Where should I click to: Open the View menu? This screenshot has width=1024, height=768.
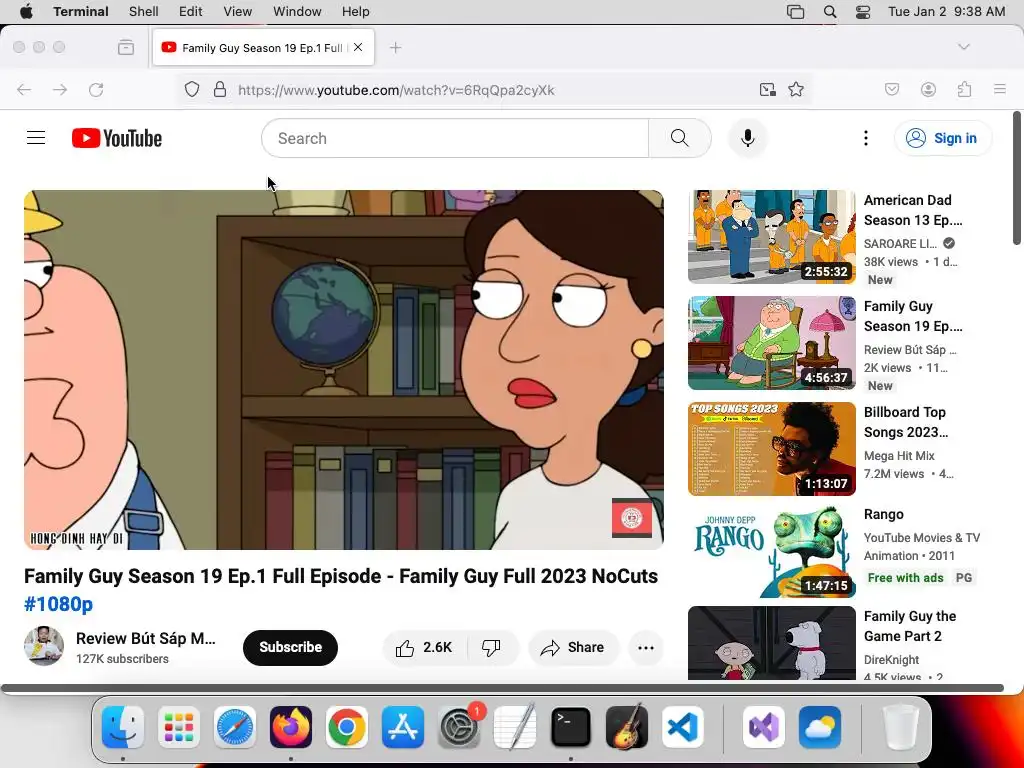tap(238, 11)
